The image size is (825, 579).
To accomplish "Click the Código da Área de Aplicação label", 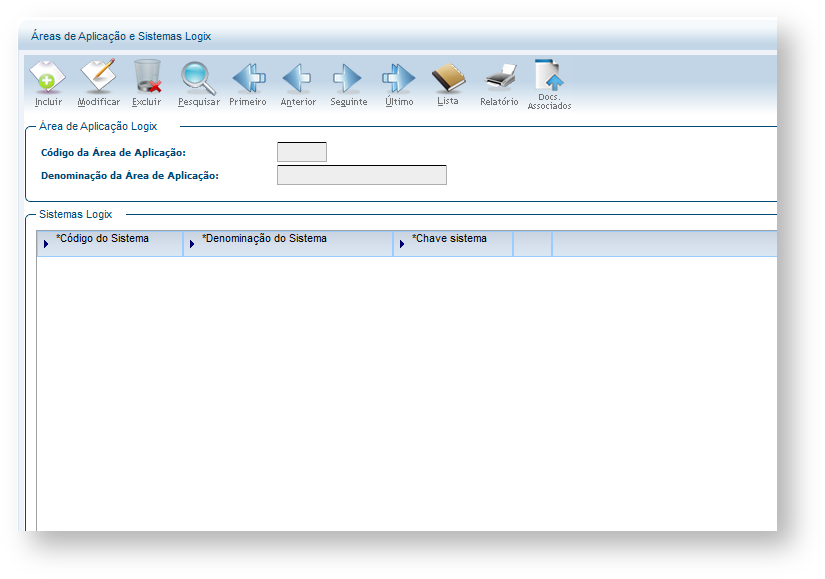I will tap(113, 153).
